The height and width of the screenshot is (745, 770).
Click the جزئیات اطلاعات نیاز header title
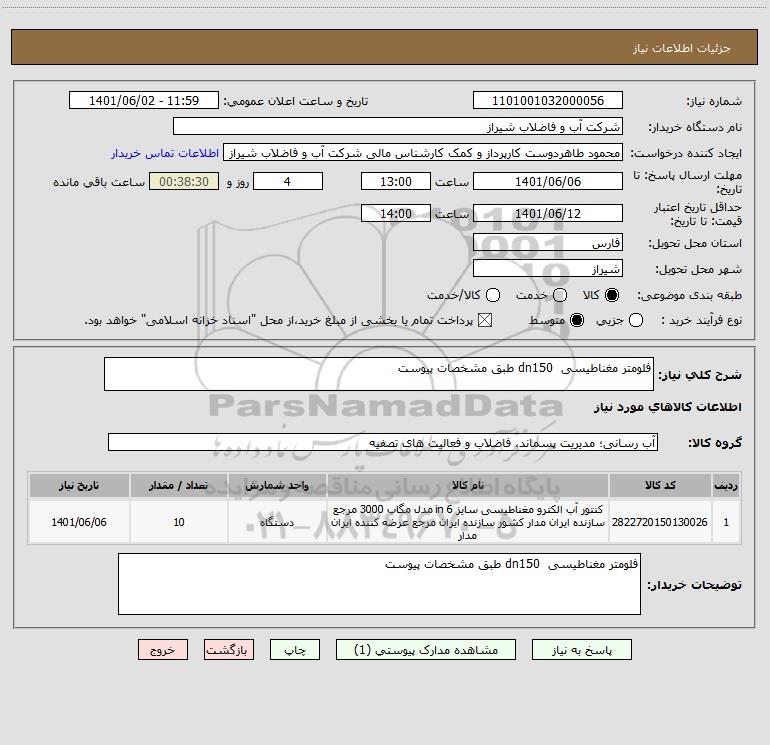(682, 48)
